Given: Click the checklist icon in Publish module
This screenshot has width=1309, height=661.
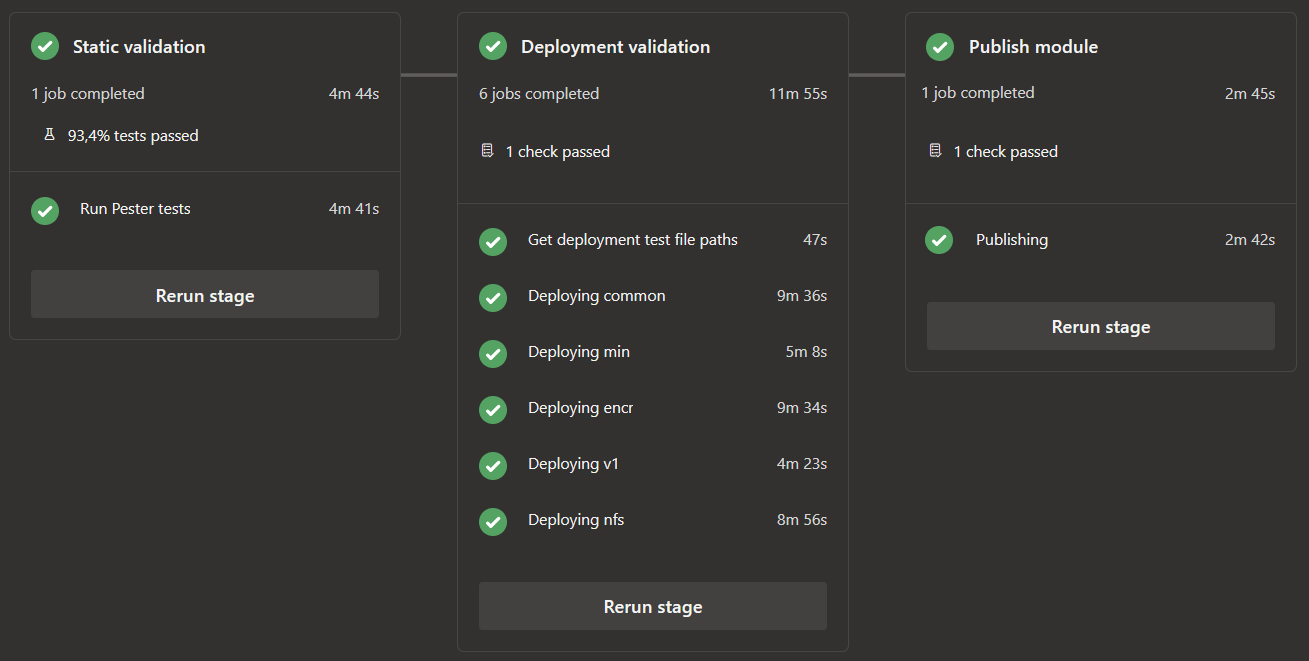Looking at the screenshot, I should (x=936, y=151).
